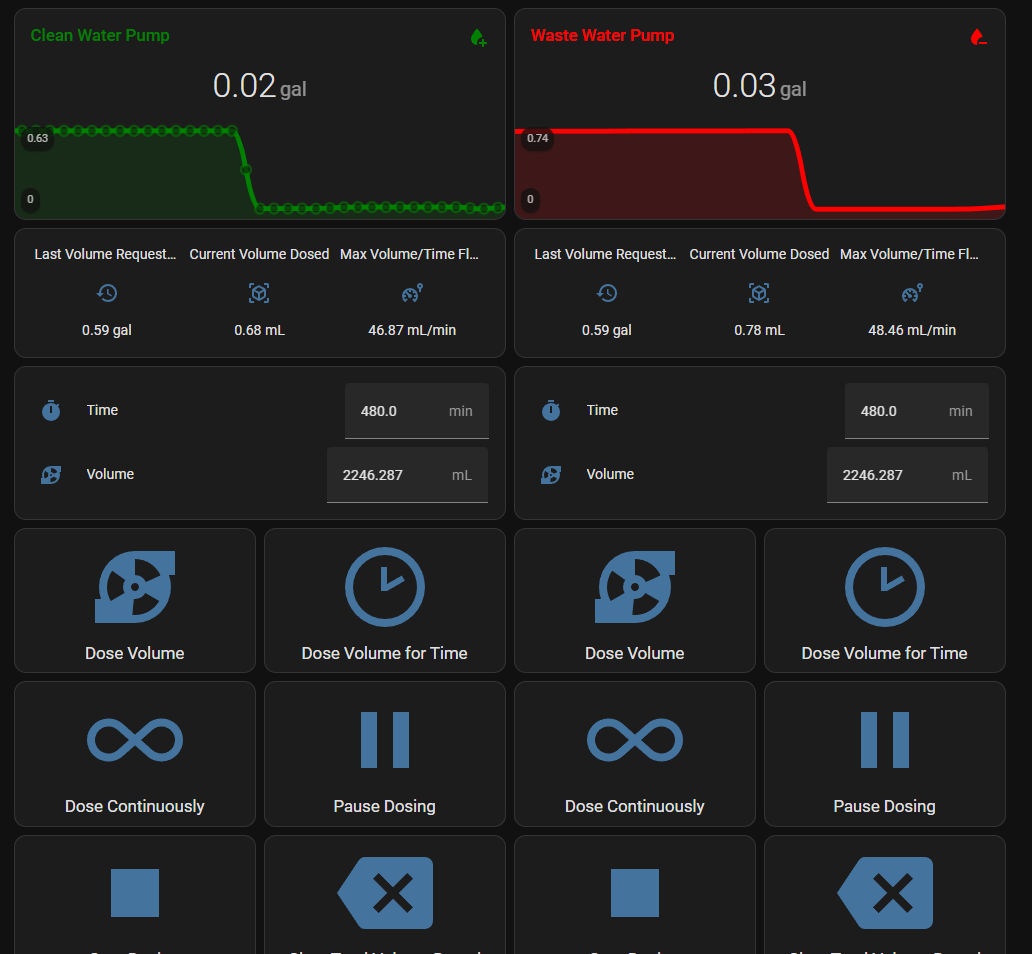The height and width of the screenshot is (954, 1032).
Task: Open the red Waste Water Pump history graph
Action: pyautogui.click(x=760, y=172)
